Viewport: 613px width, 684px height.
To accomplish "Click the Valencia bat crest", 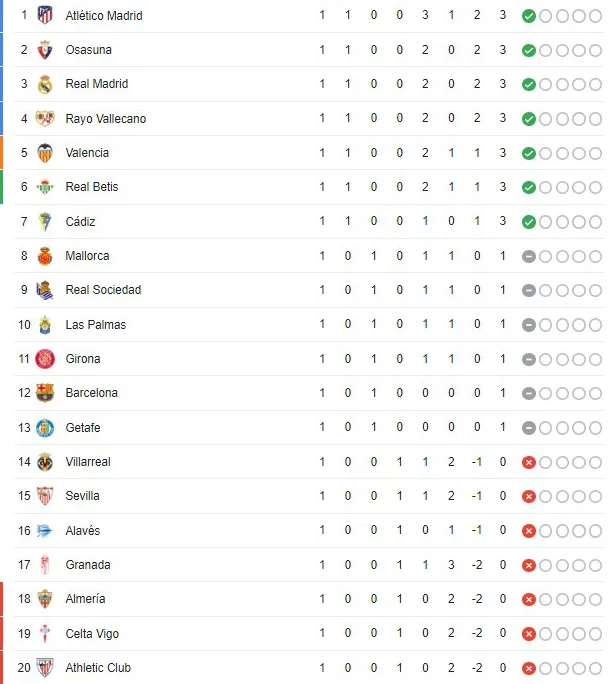I will click(45, 153).
